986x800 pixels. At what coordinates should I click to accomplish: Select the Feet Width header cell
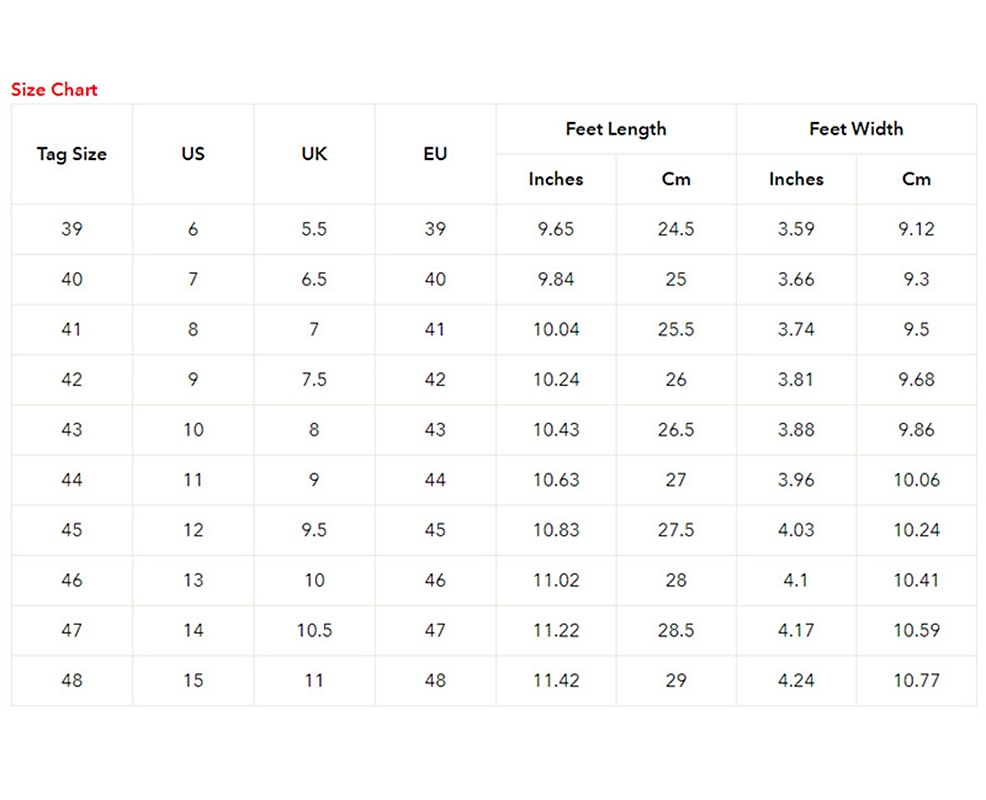click(856, 129)
